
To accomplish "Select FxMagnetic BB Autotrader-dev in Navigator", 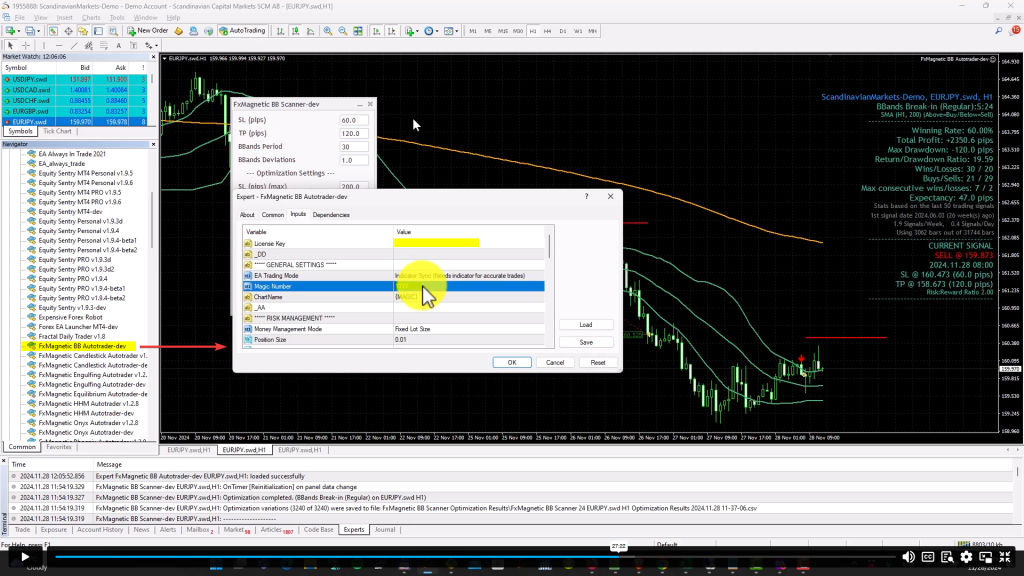I will click(82, 346).
